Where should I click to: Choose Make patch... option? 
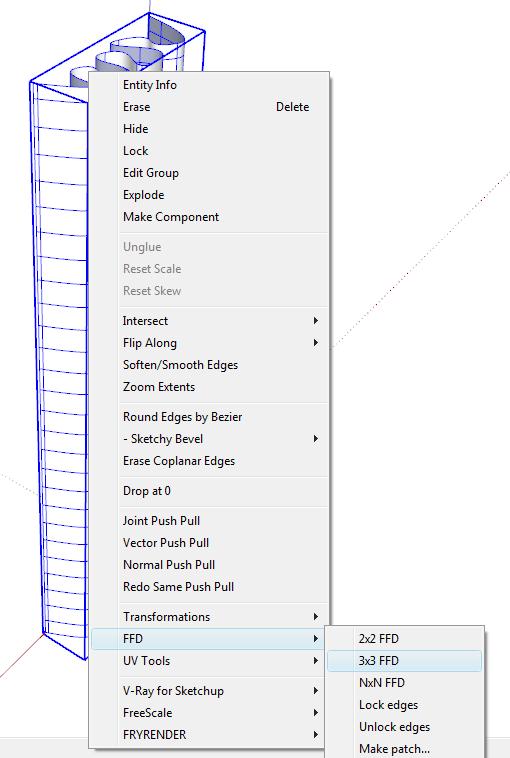click(x=404, y=748)
